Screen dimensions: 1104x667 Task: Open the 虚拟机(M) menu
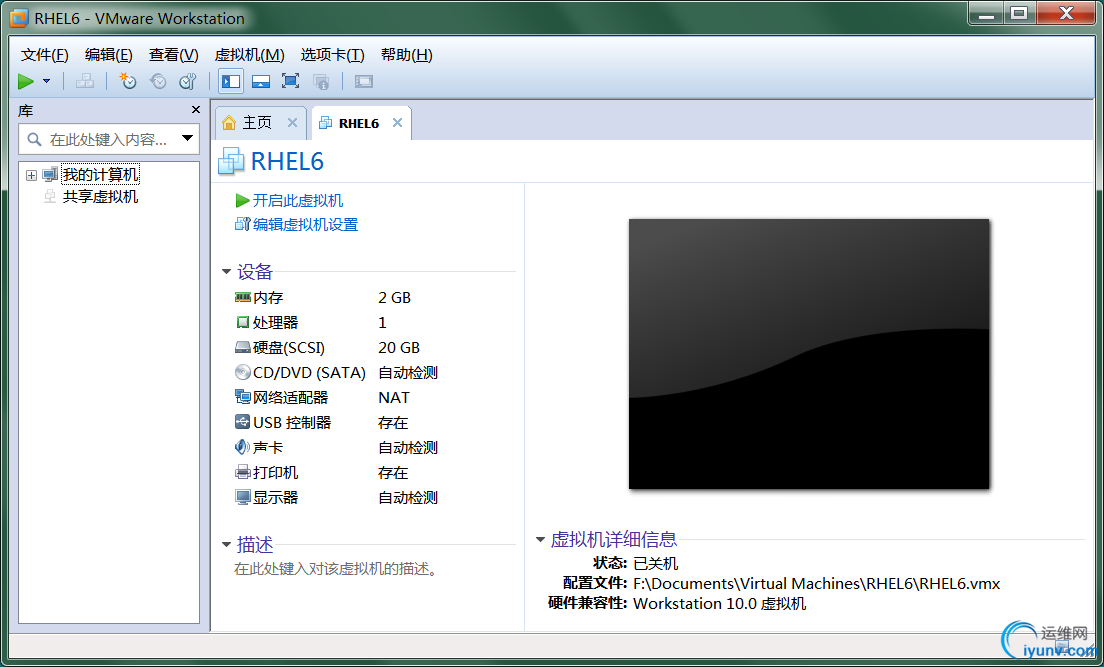tap(249, 54)
